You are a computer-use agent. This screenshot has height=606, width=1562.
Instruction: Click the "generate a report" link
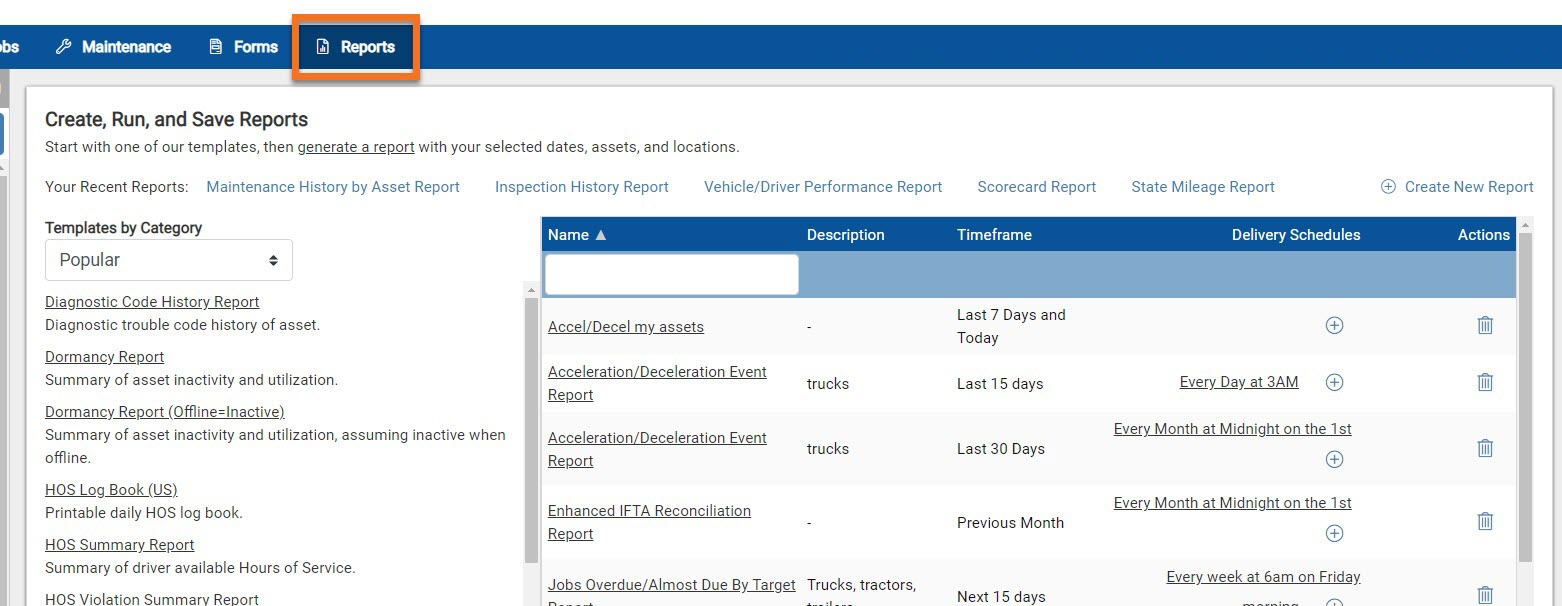pos(356,146)
